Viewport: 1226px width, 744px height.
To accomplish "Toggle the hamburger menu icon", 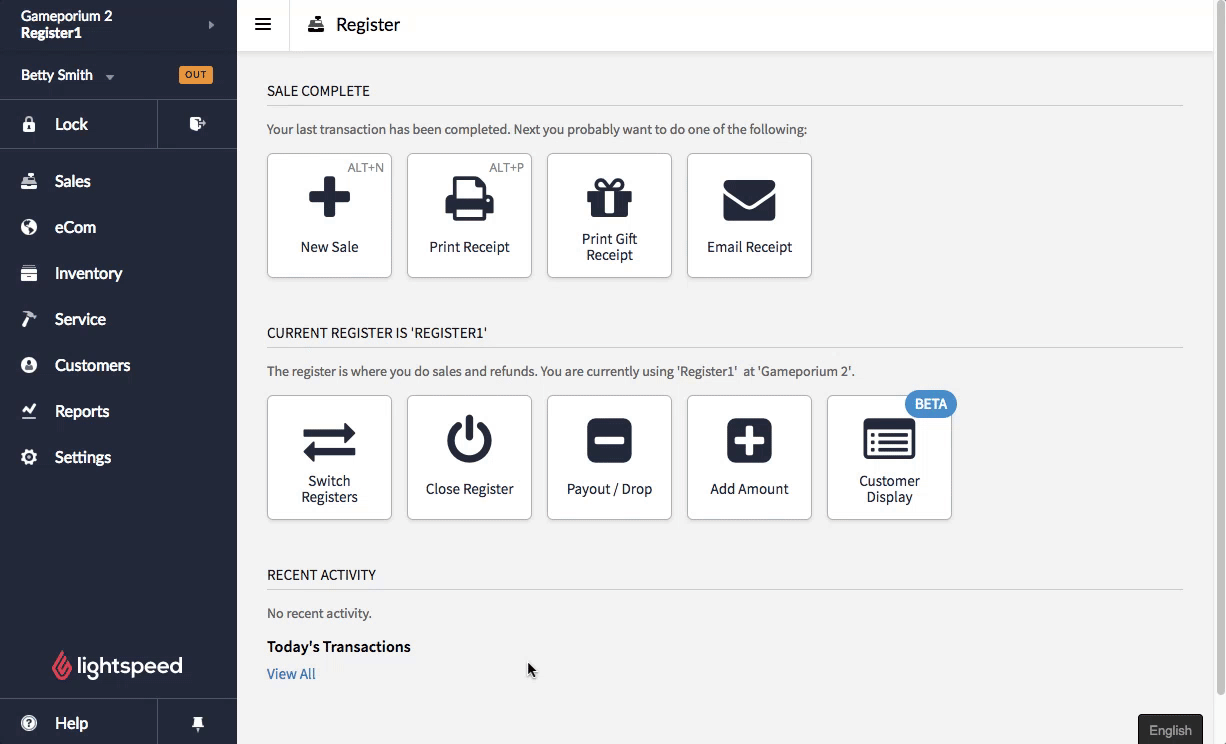I will [x=263, y=25].
